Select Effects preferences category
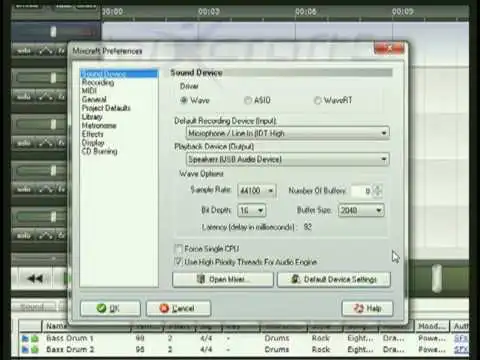 point(93,134)
